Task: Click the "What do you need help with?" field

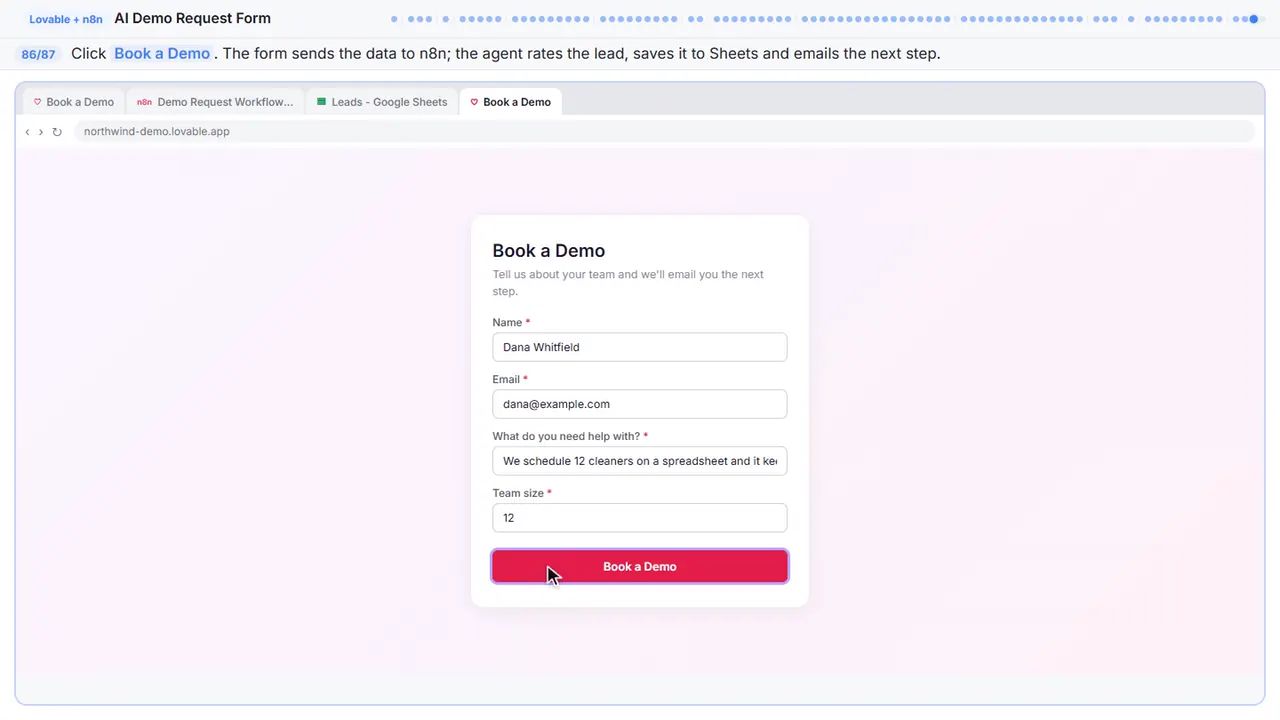Action: tap(640, 461)
